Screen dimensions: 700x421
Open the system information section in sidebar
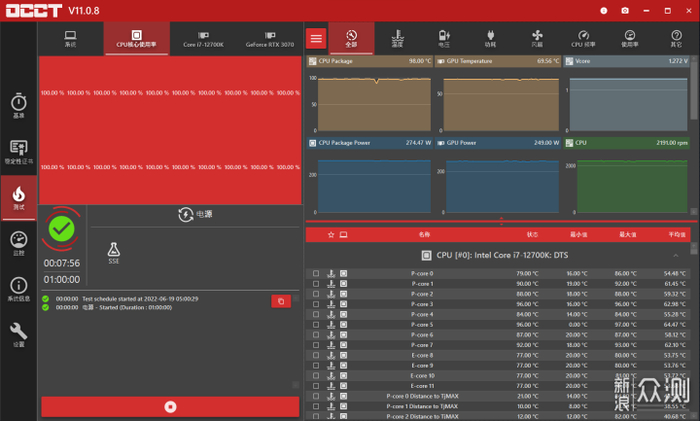pos(18,289)
